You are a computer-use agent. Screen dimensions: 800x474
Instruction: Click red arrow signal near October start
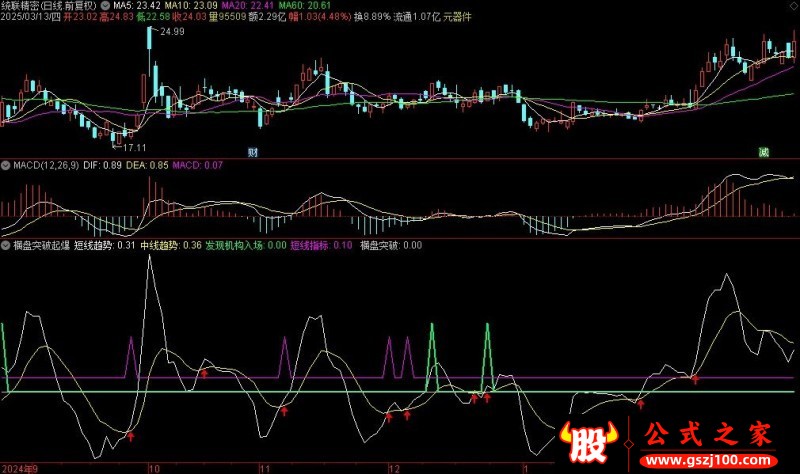131,437
